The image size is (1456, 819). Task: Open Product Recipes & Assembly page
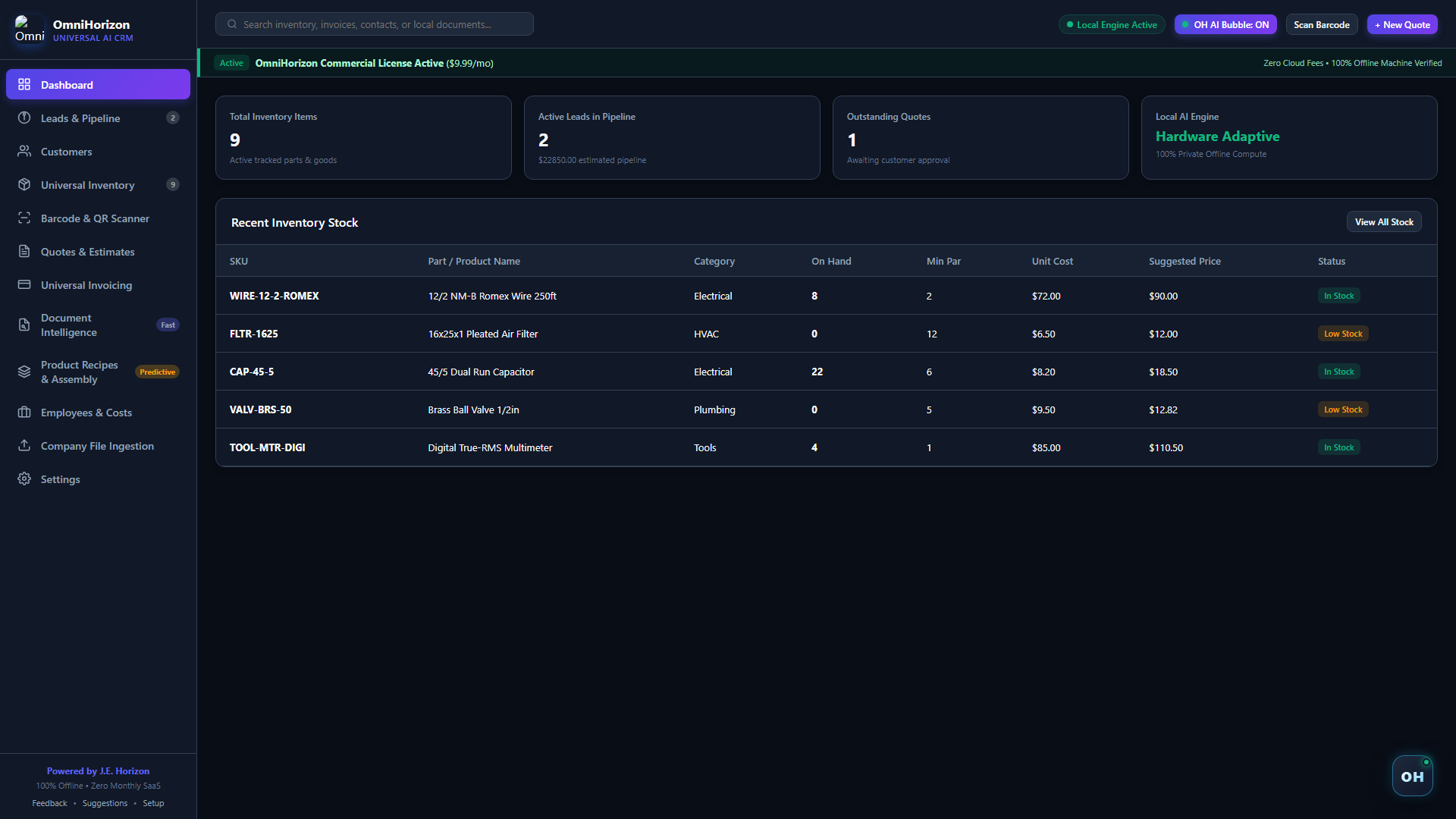(x=98, y=372)
